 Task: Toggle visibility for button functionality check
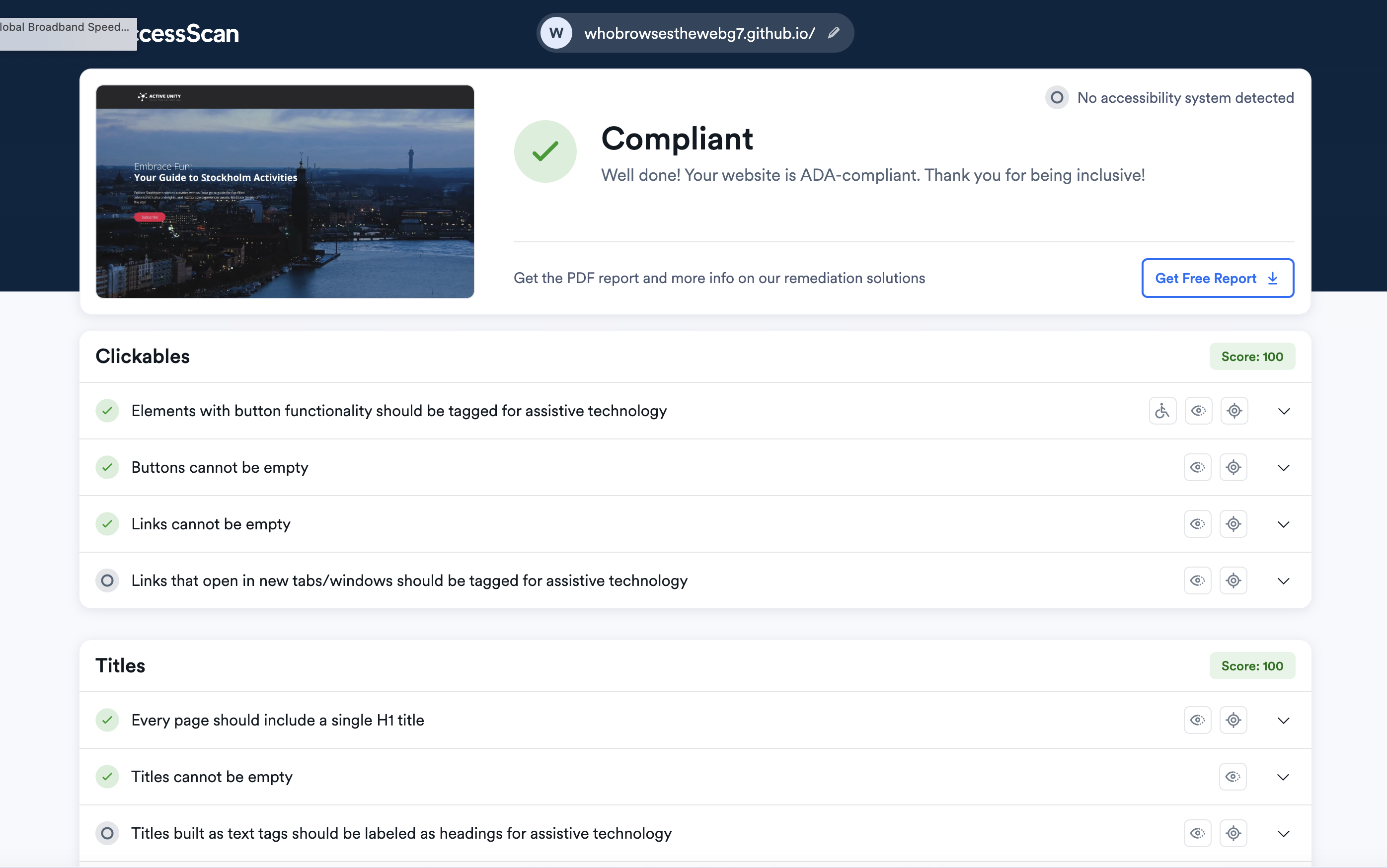click(x=1197, y=410)
